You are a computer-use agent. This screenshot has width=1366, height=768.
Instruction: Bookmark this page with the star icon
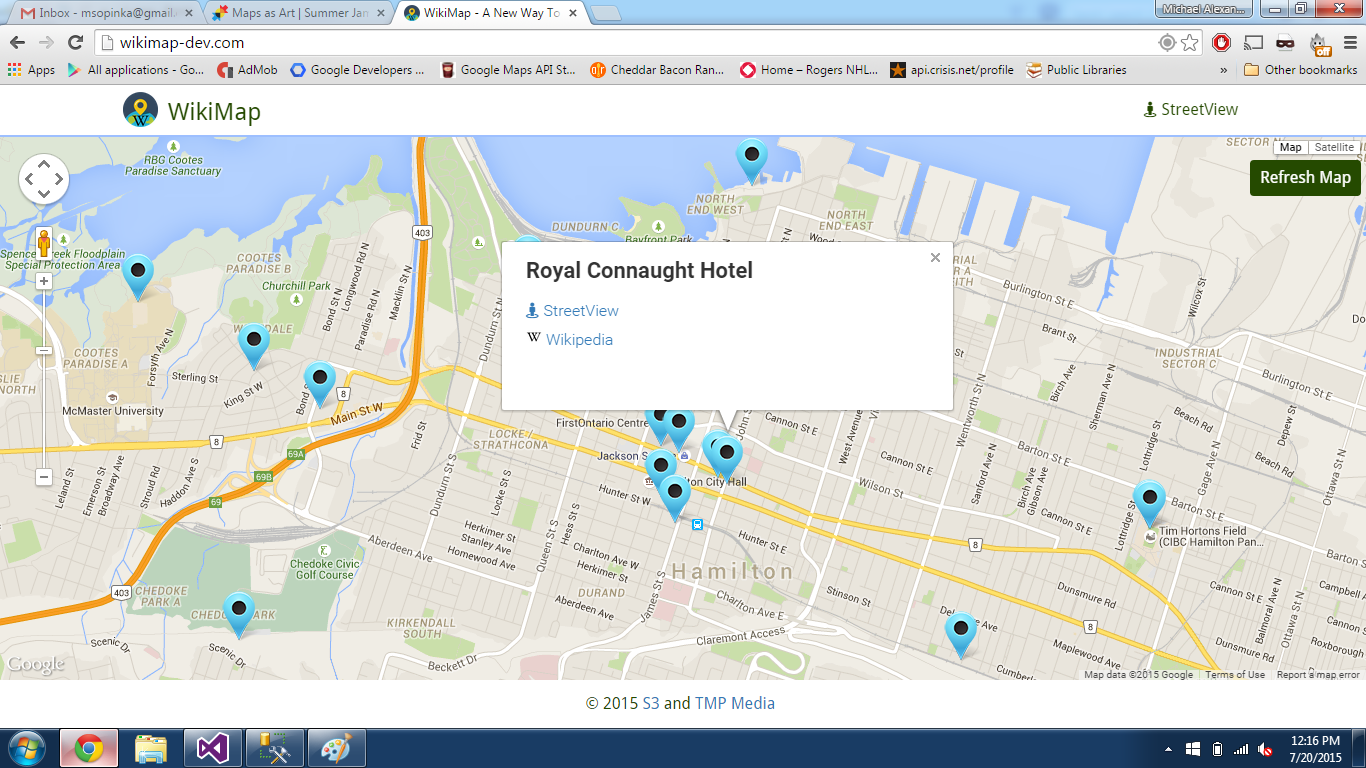[x=1189, y=42]
